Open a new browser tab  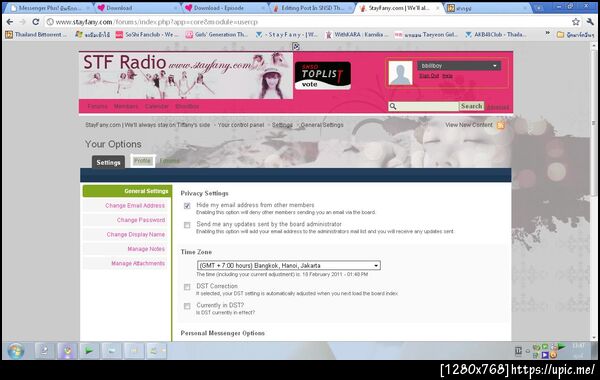pos(539,8)
